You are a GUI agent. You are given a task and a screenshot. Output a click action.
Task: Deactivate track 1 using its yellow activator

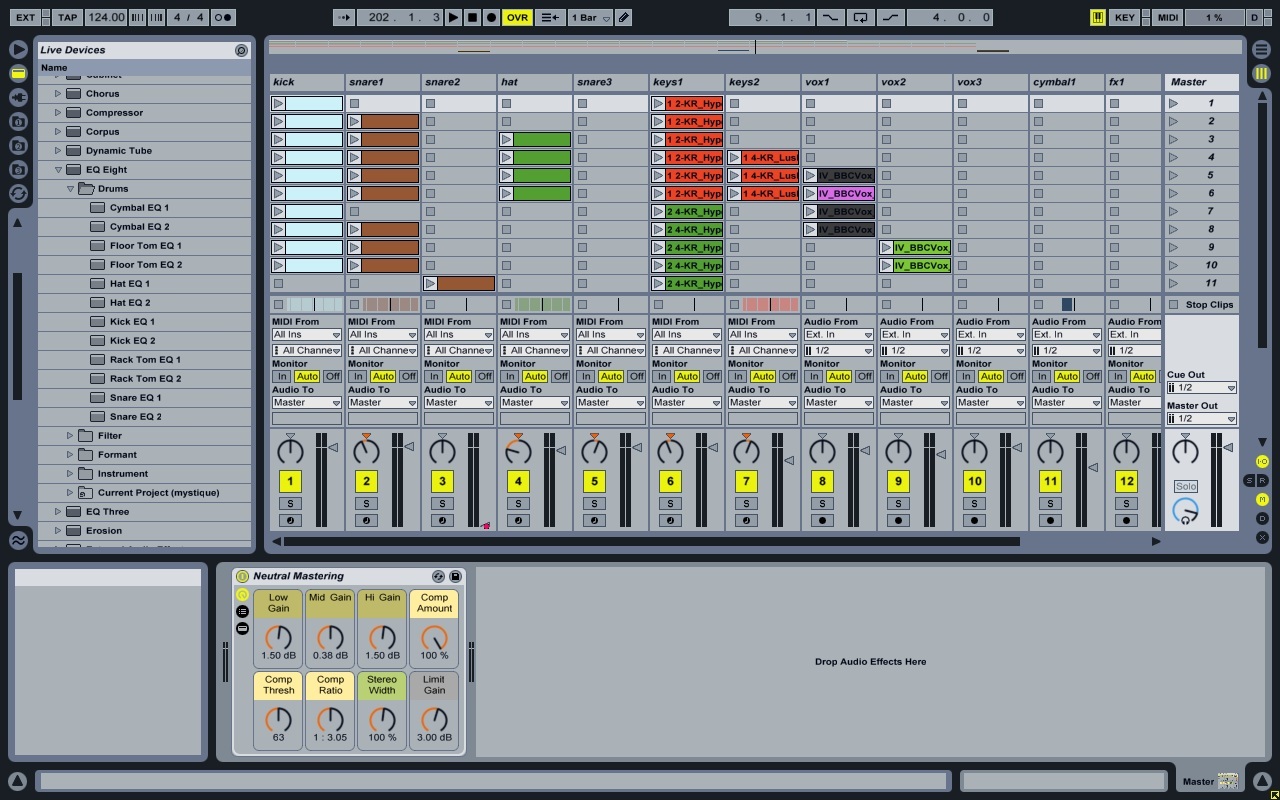[x=290, y=481]
